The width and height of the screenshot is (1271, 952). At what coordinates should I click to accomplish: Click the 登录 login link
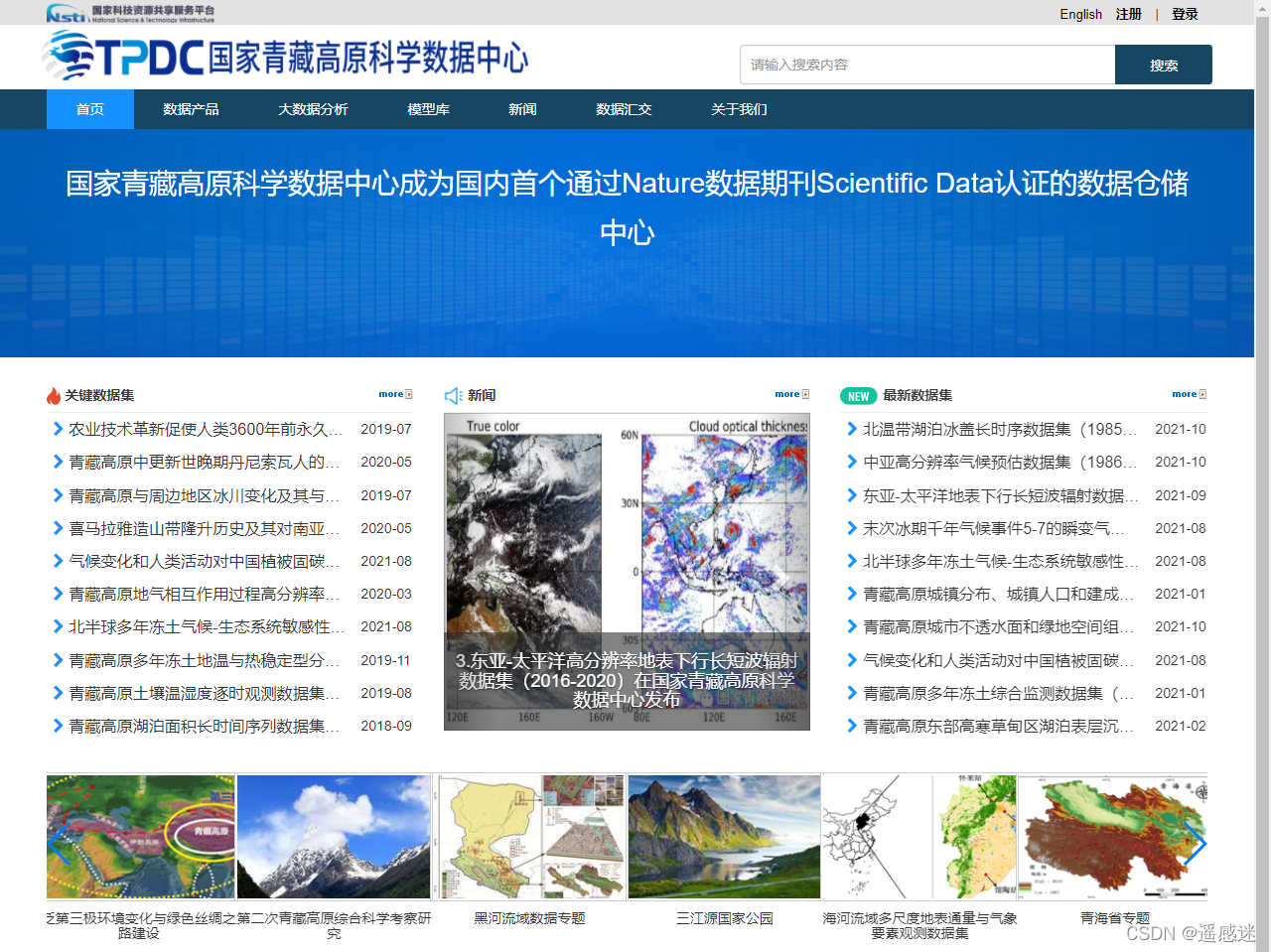coord(1185,14)
